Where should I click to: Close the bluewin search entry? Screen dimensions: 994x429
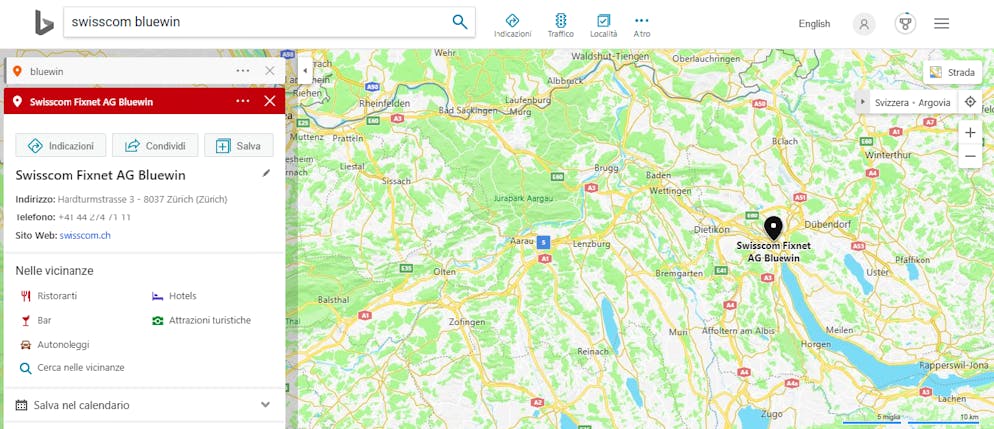270,71
